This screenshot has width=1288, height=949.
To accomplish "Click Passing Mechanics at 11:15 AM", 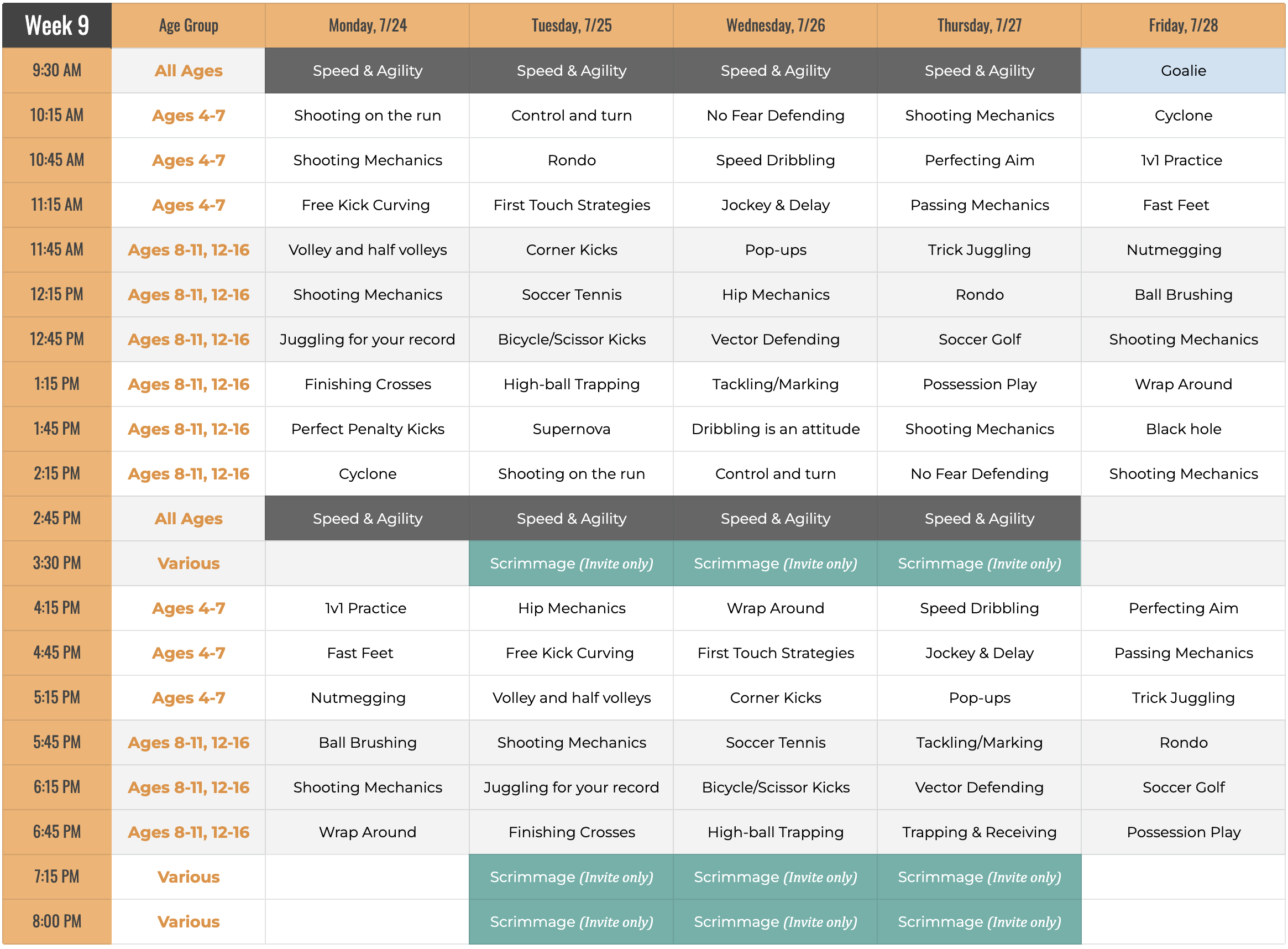I will pos(979,205).
